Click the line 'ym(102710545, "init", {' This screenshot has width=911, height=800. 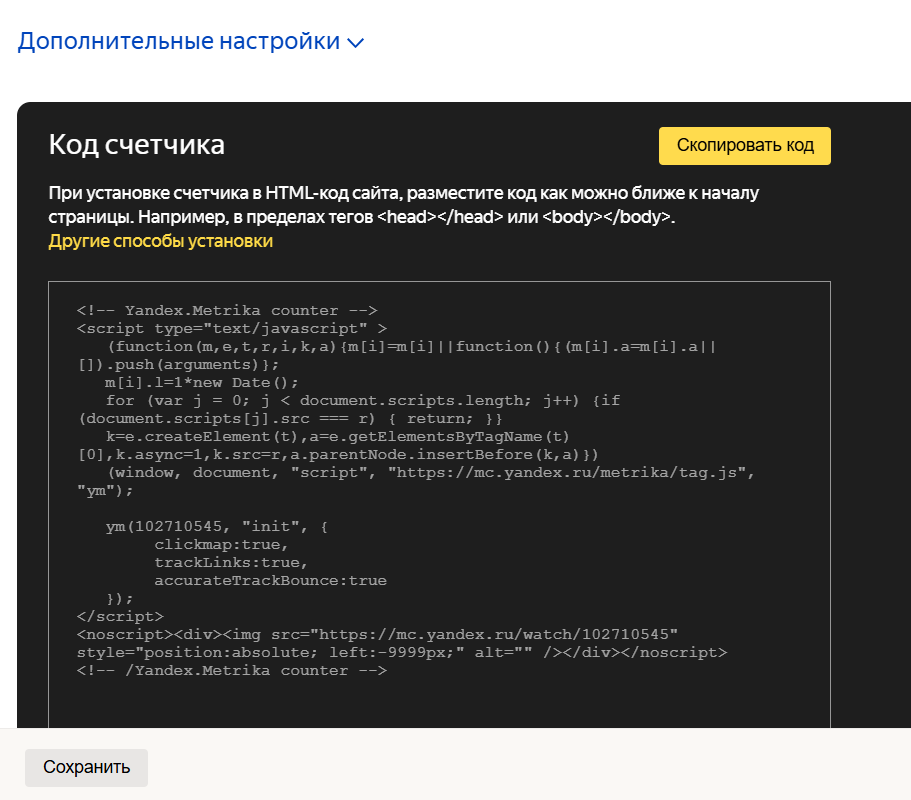pyautogui.click(x=217, y=526)
